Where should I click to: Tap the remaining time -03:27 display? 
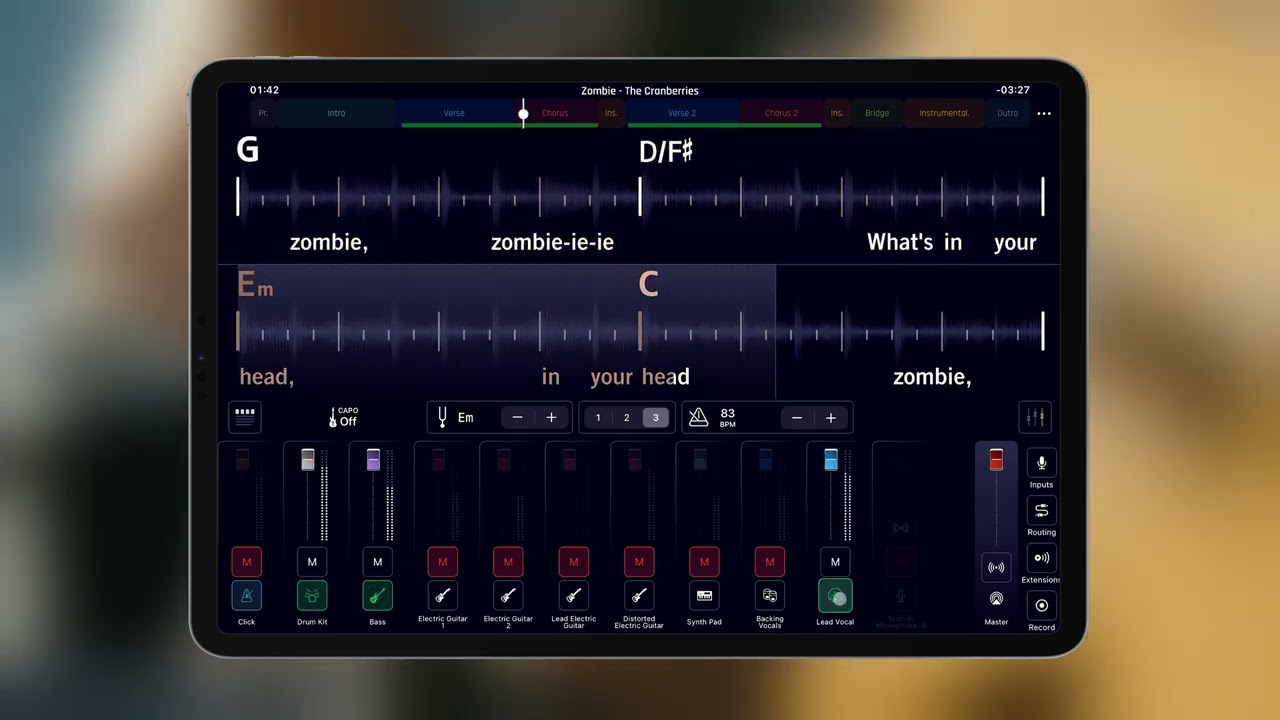click(x=1013, y=90)
